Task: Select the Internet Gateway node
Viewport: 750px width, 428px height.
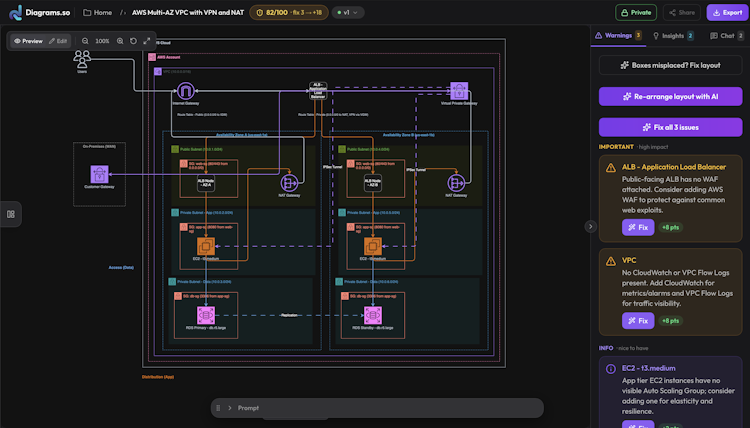Action: (x=186, y=91)
